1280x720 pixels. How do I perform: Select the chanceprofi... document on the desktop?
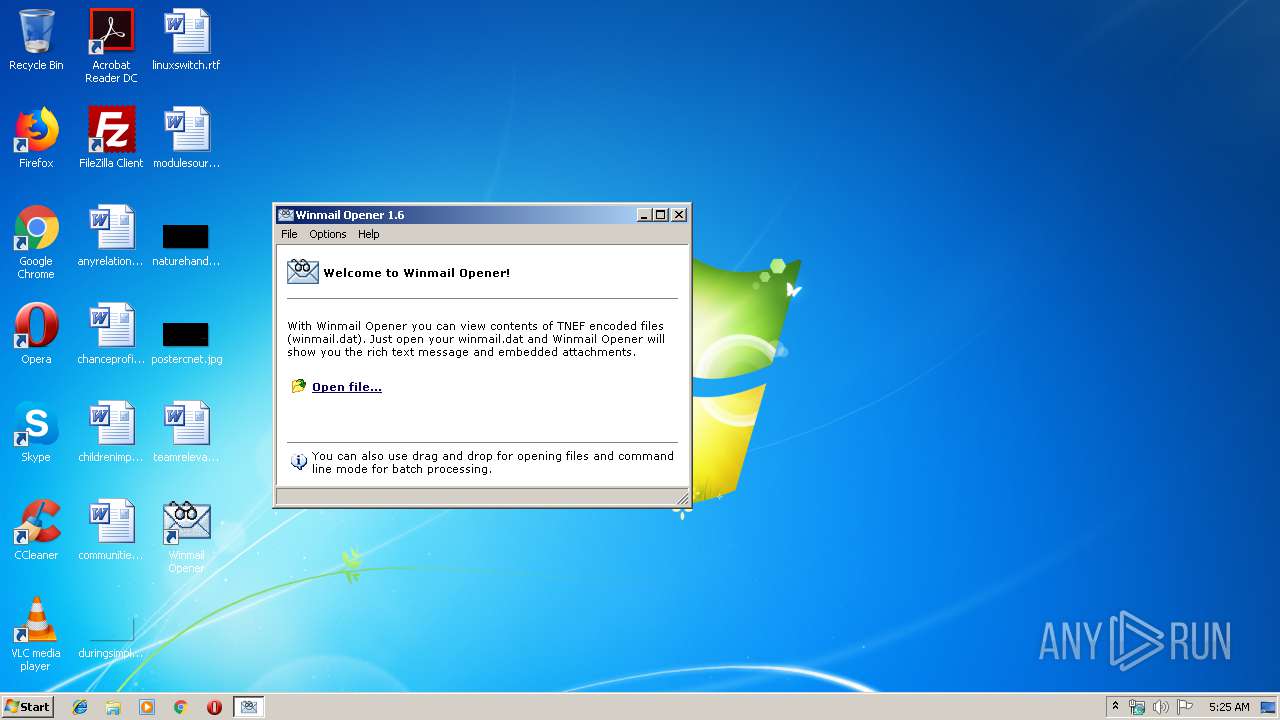pos(111,334)
